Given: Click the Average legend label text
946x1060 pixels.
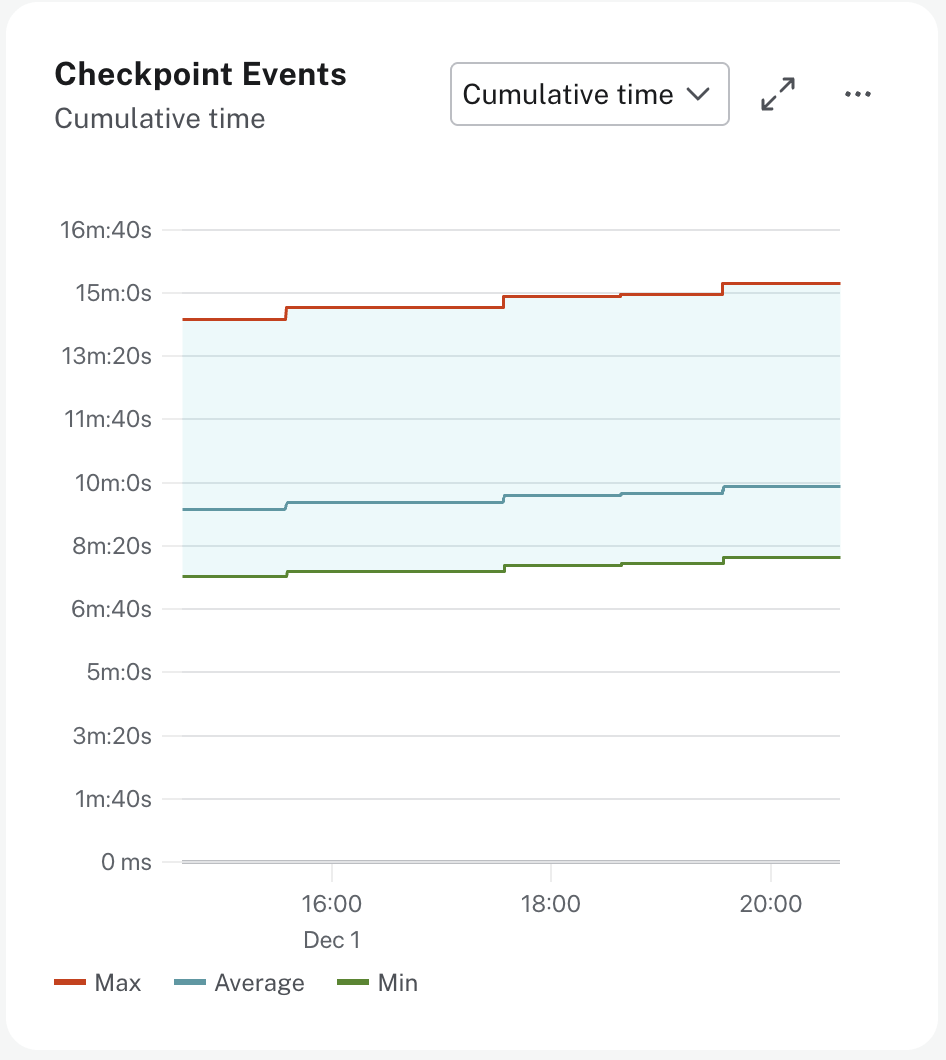Looking at the screenshot, I should tap(260, 982).
